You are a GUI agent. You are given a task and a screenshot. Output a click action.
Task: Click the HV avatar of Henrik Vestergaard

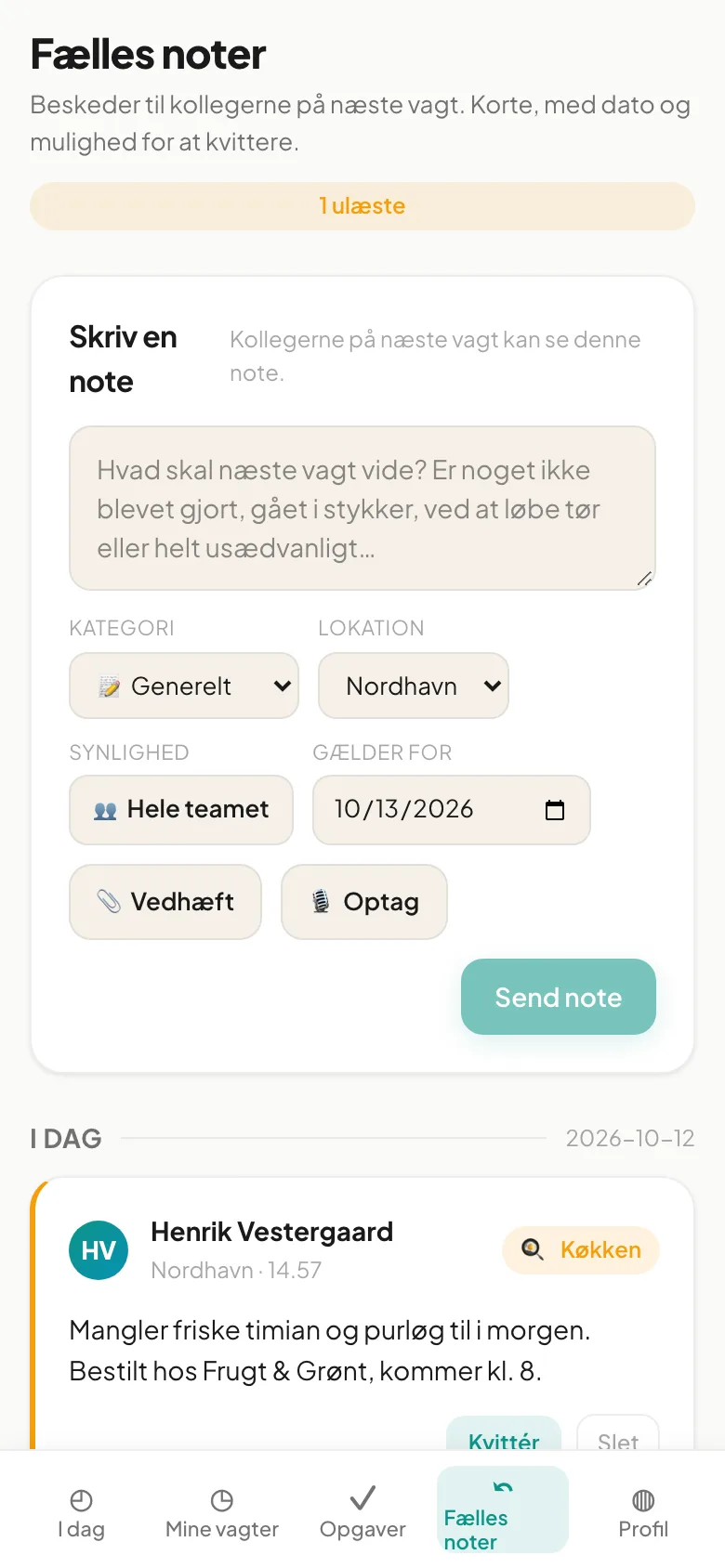click(x=99, y=1250)
